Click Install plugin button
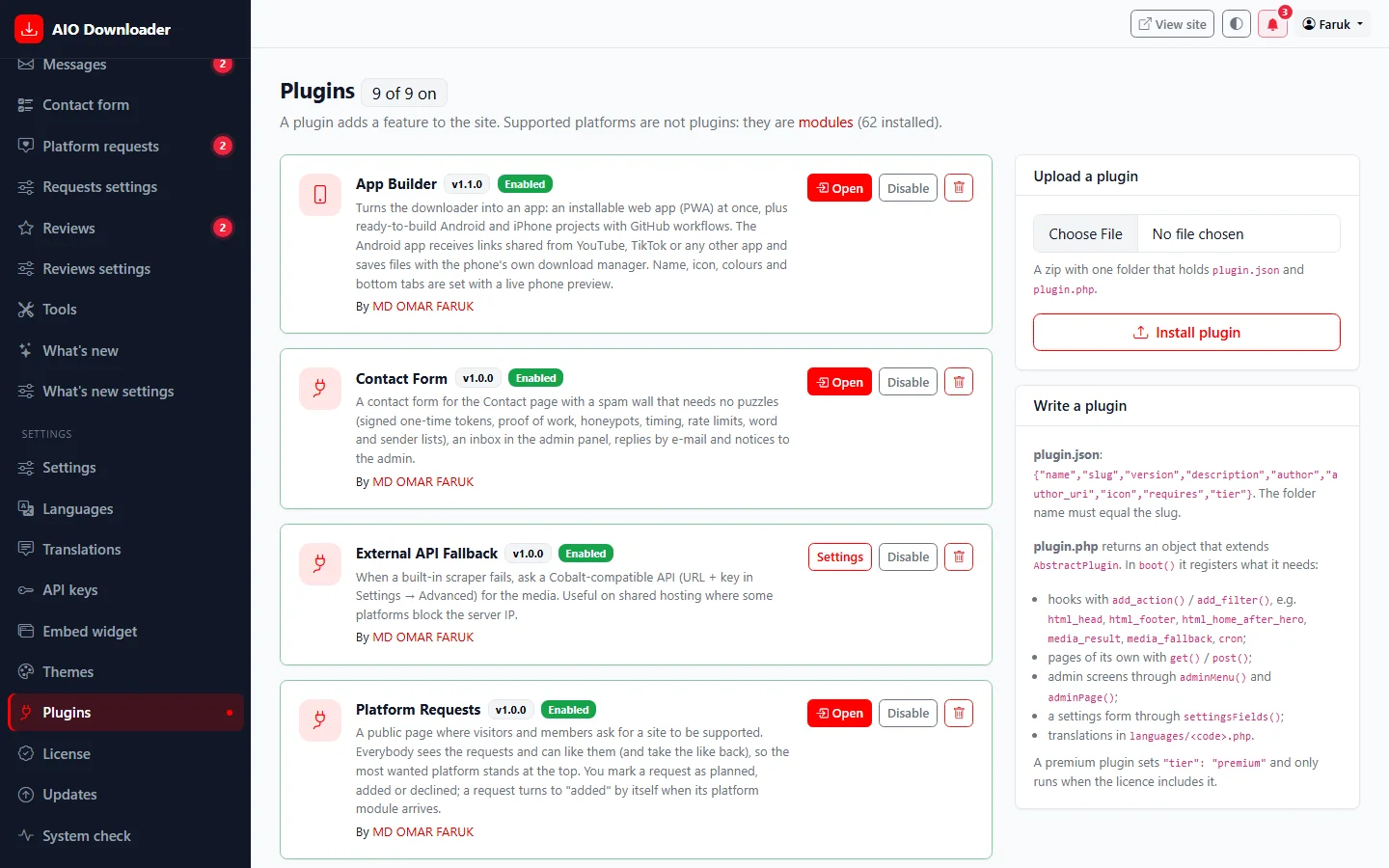 click(x=1186, y=332)
